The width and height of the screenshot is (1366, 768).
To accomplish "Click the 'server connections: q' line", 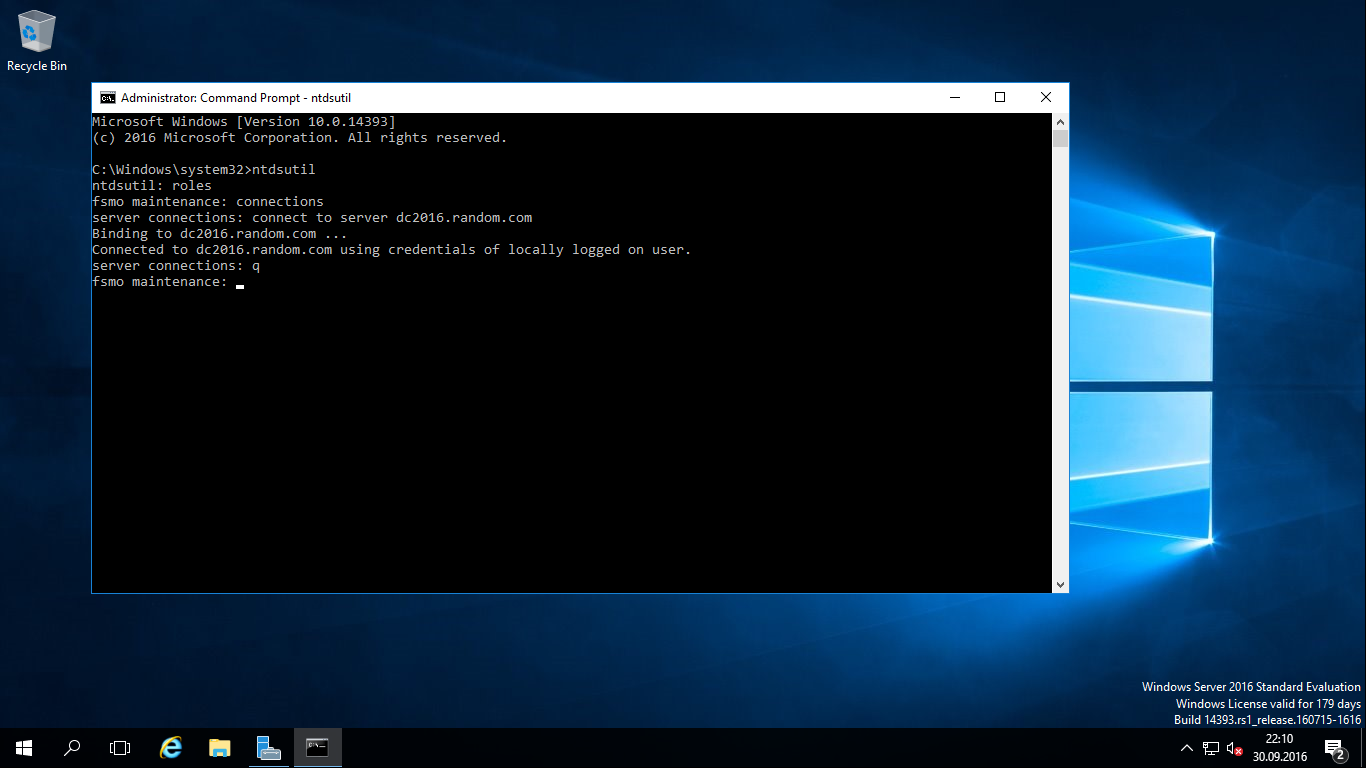I will click(x=176, y=266).
